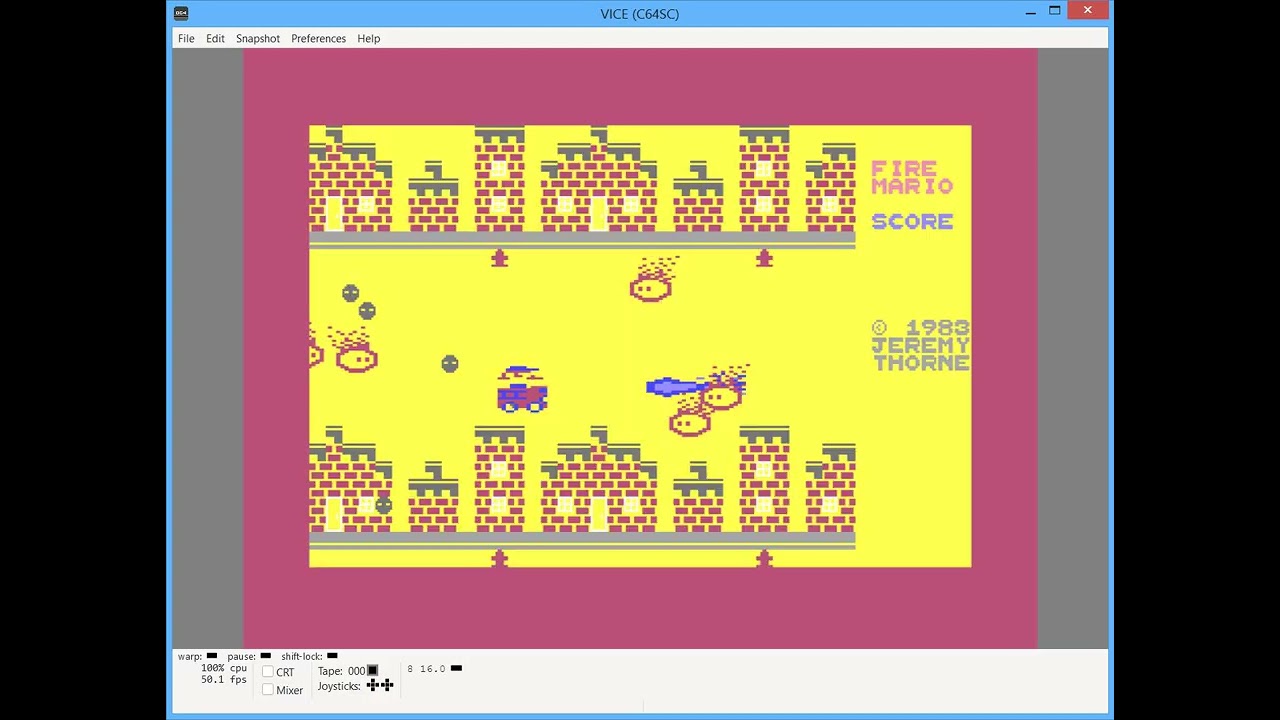Click the second joystick indicator icon
1280x720 pixels.
387,685
